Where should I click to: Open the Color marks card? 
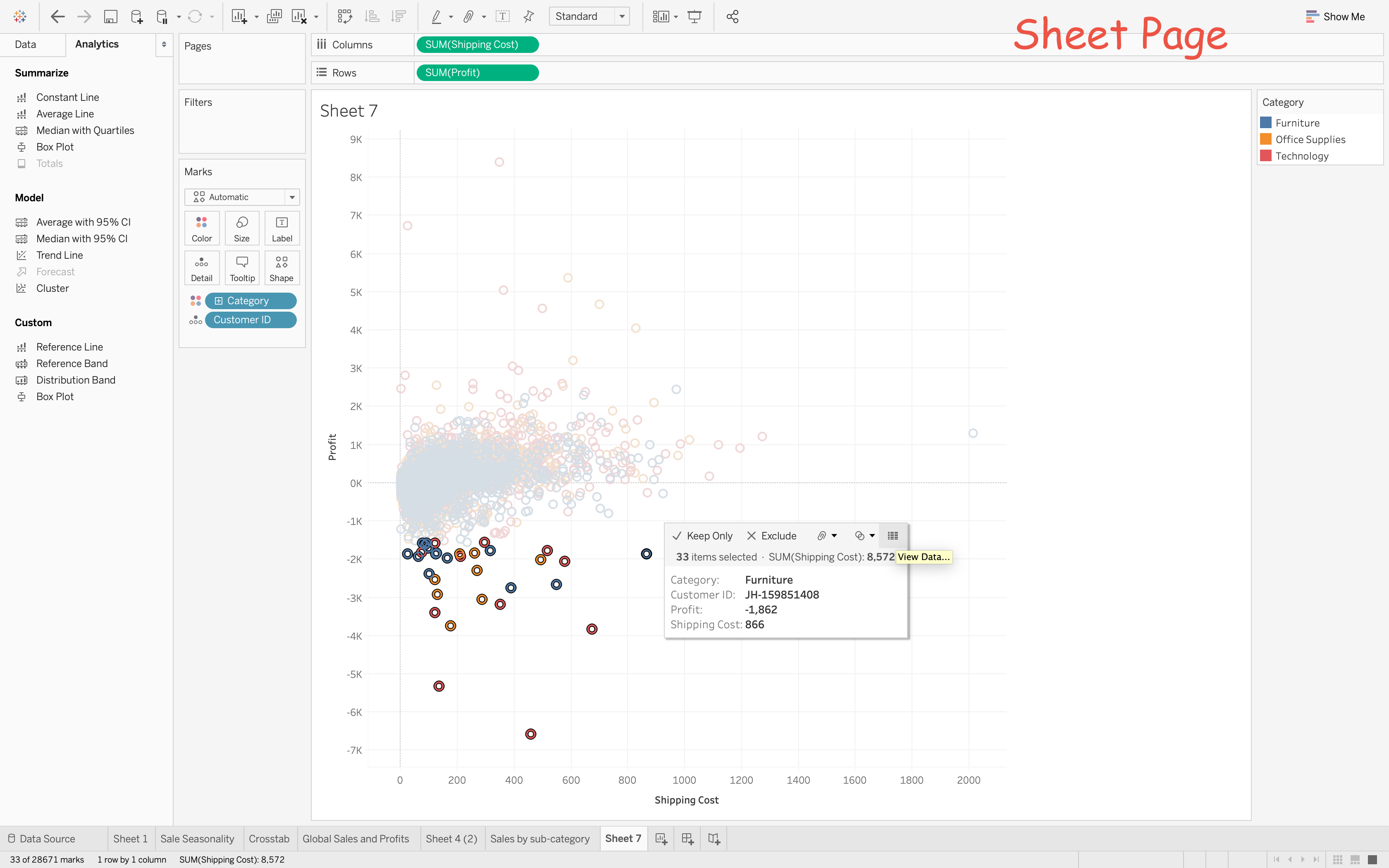click(201, 229)
